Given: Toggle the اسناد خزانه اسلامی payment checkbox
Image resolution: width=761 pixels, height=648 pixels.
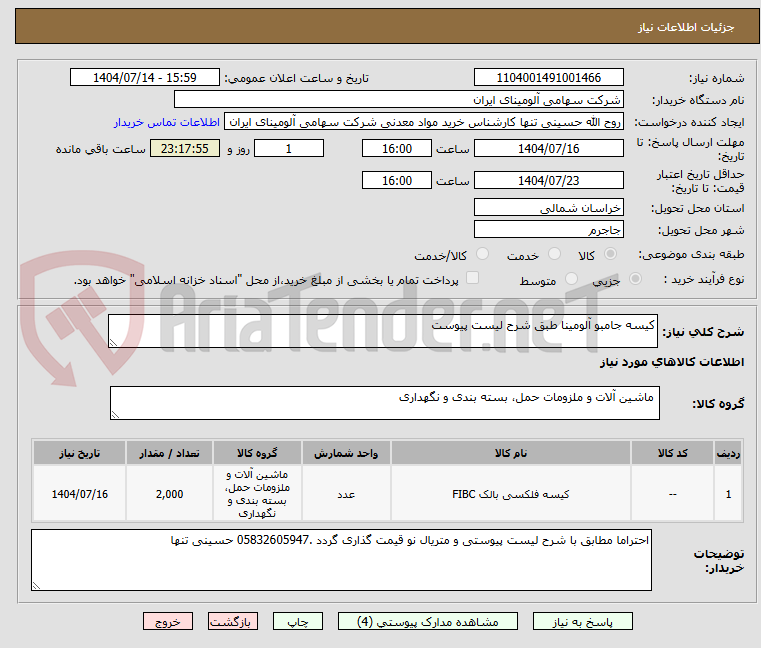Looking at the screenshot, I should click(x=472, y=278).
